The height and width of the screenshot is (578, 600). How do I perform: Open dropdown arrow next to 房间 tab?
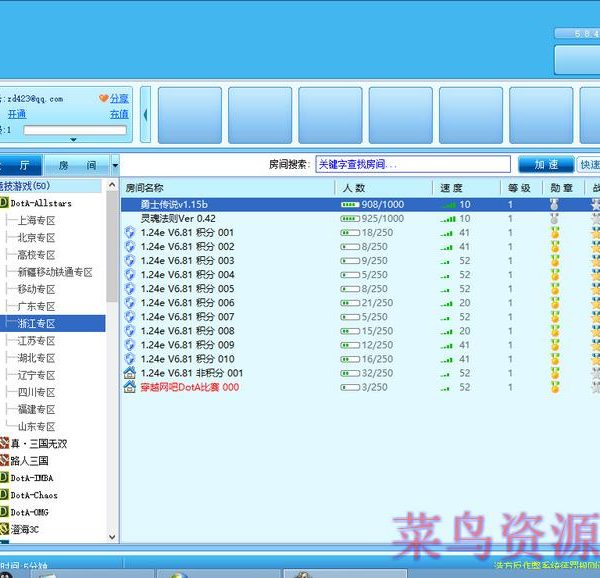[x=116, y=165]
